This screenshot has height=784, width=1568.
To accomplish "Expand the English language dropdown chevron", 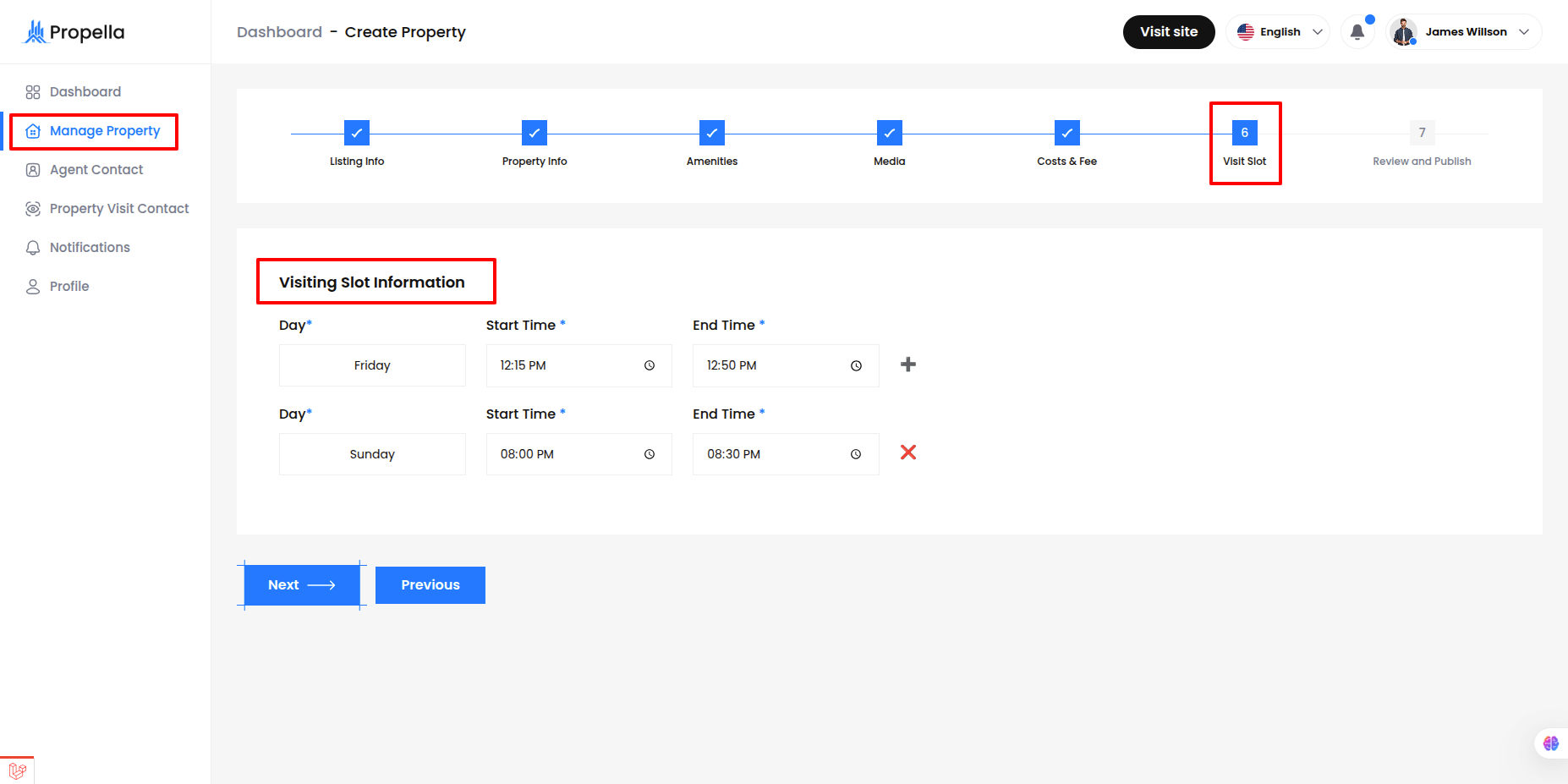I will tap(1318, 32).
